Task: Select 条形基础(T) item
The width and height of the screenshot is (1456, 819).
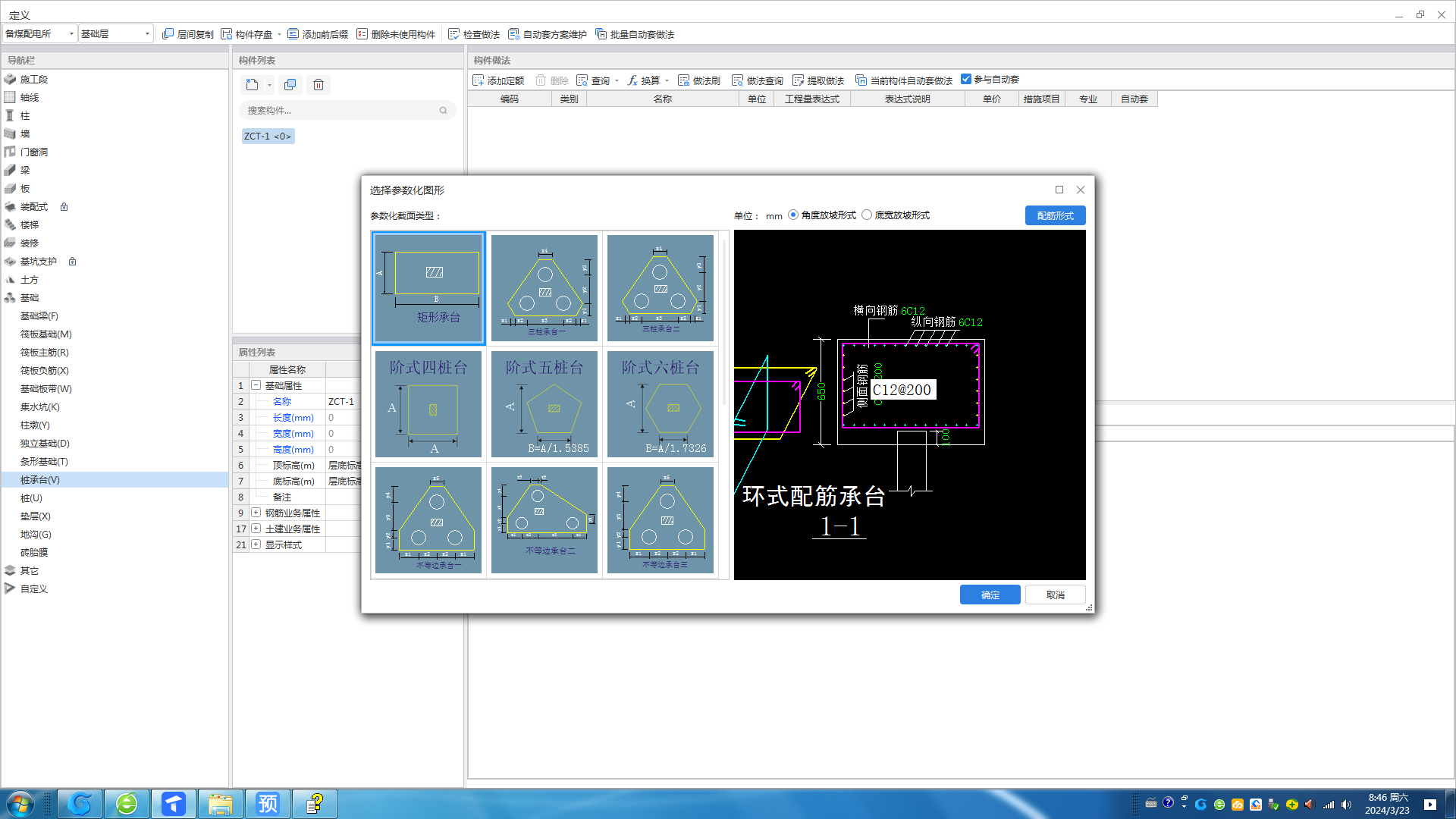Action: point(44,462)
